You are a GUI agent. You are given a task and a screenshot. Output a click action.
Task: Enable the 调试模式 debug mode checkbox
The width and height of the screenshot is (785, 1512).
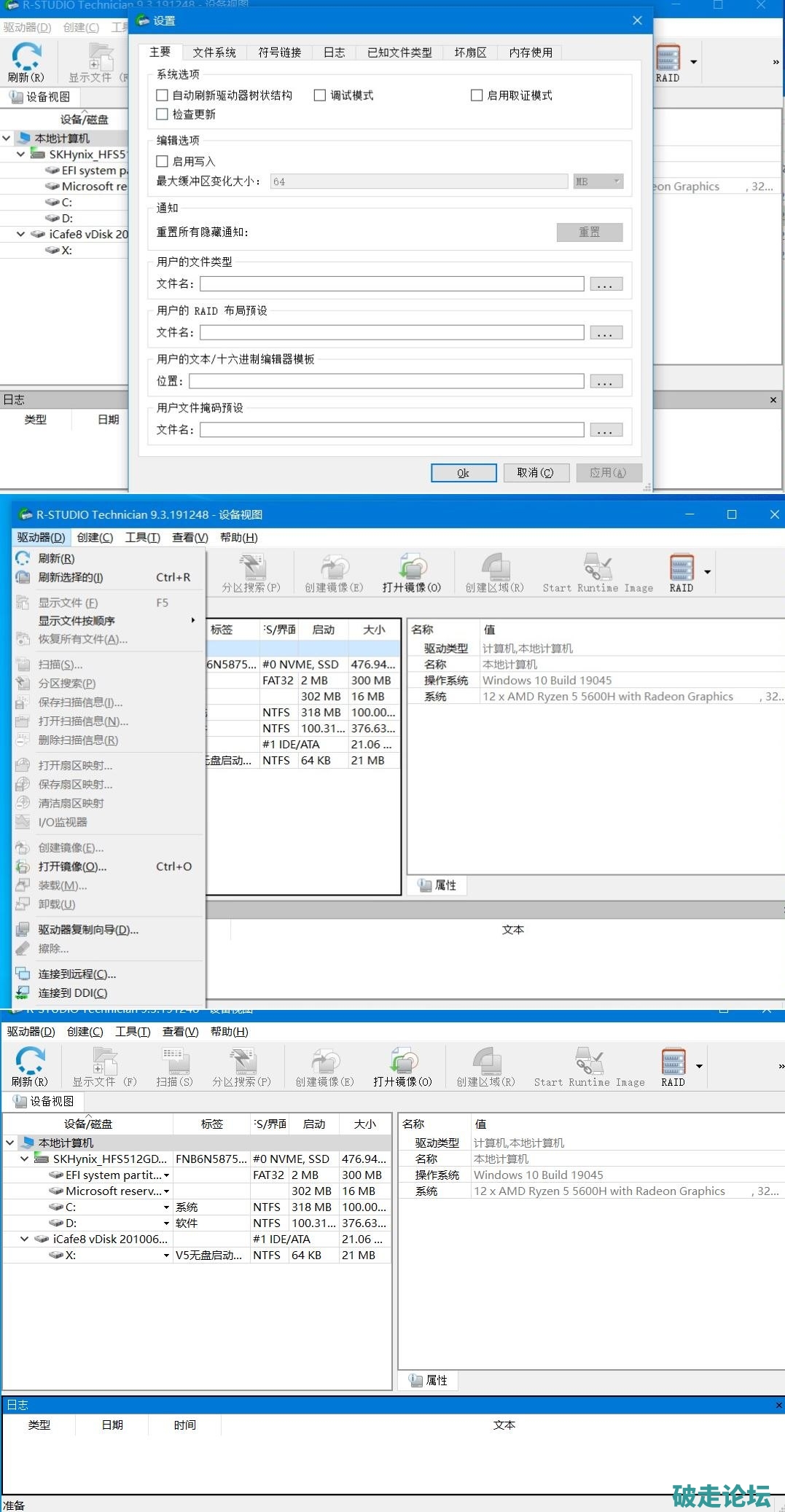[320, 95]
